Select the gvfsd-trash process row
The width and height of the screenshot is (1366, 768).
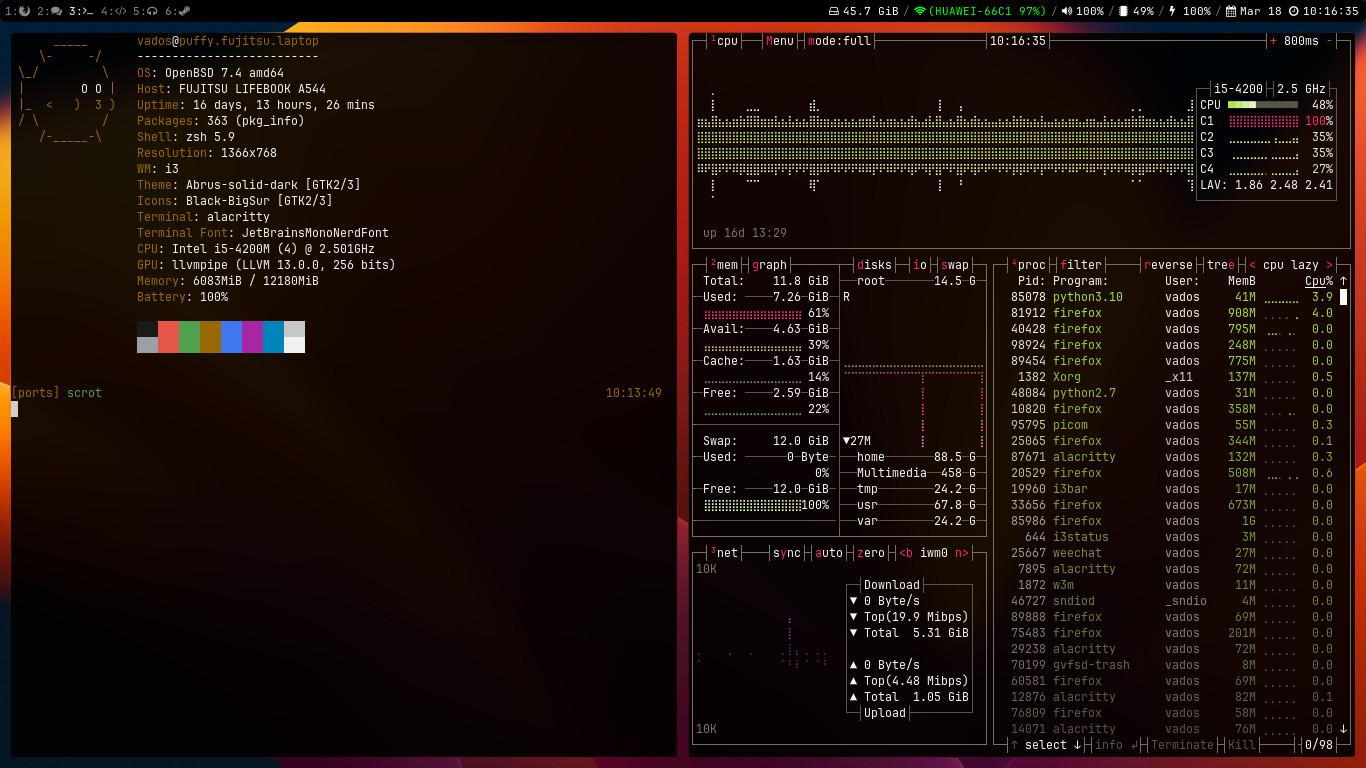click(x=1171, y=665)
